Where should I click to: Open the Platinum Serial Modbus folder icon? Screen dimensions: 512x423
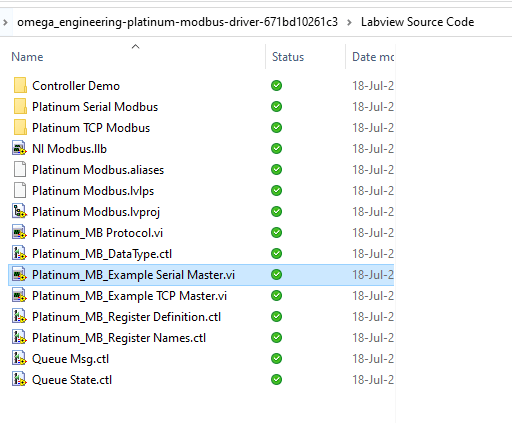click(20, 107)
